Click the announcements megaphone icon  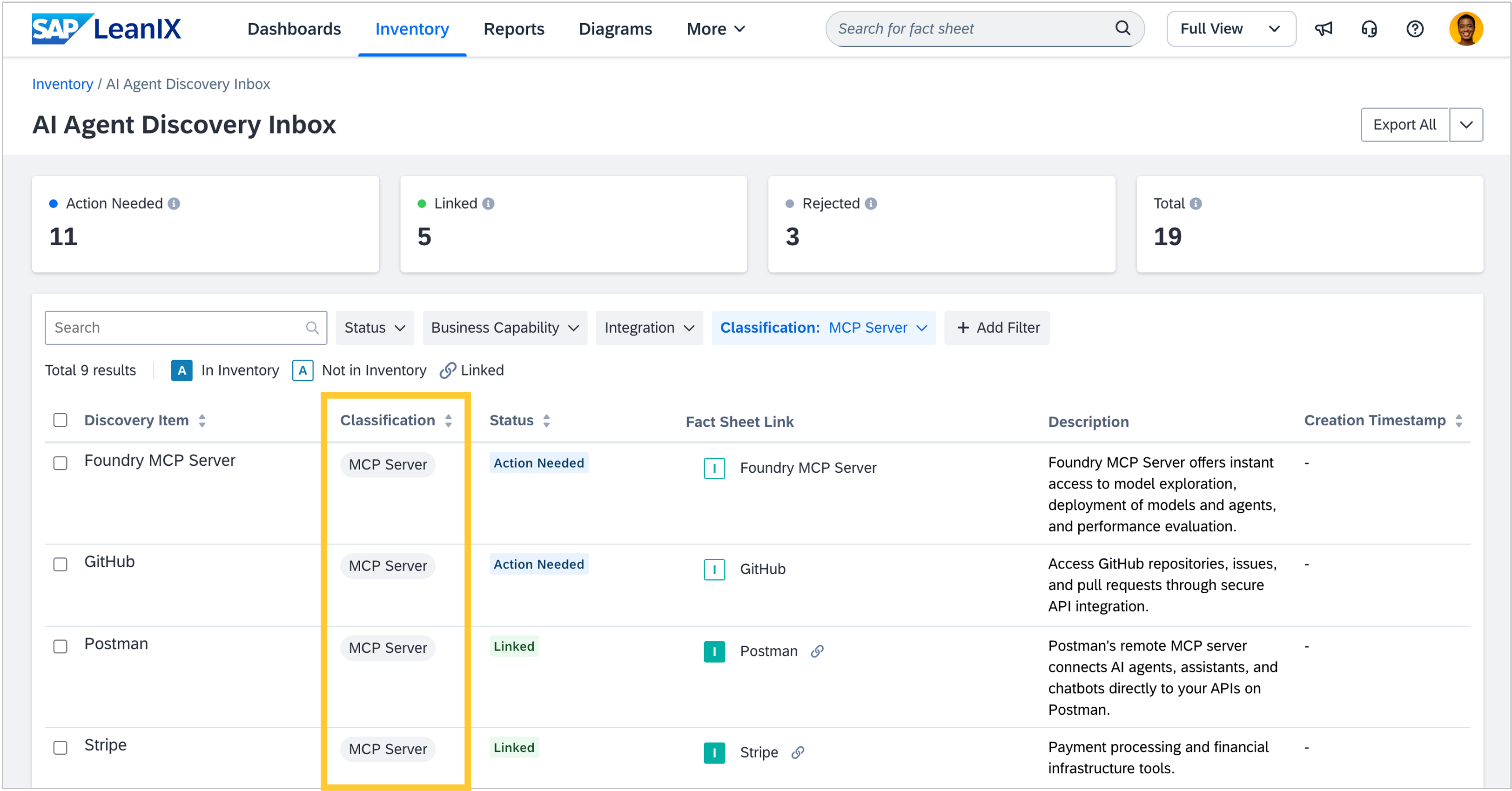(x=1323, y=29)
